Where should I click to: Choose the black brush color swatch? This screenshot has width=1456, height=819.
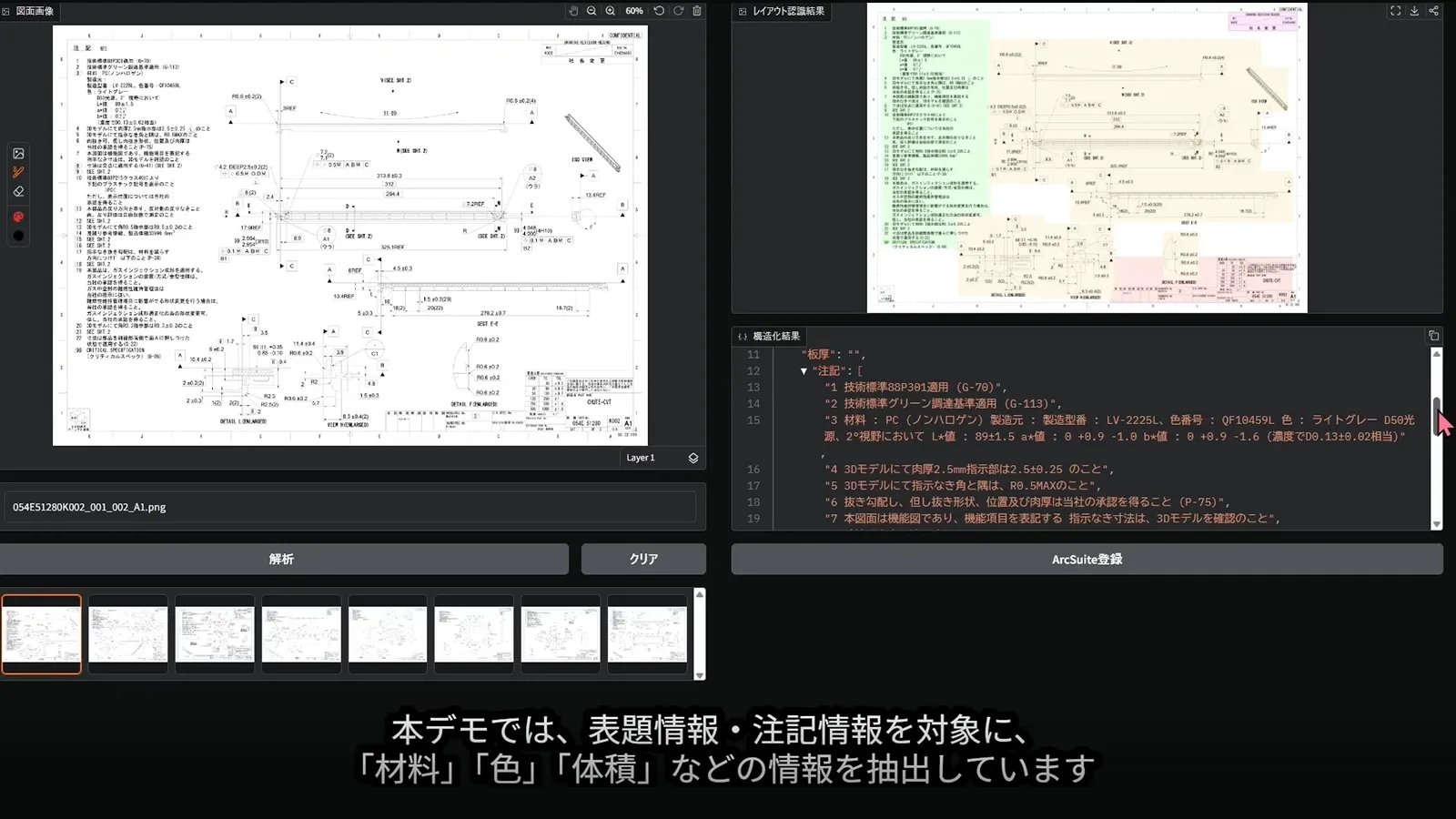18,236
